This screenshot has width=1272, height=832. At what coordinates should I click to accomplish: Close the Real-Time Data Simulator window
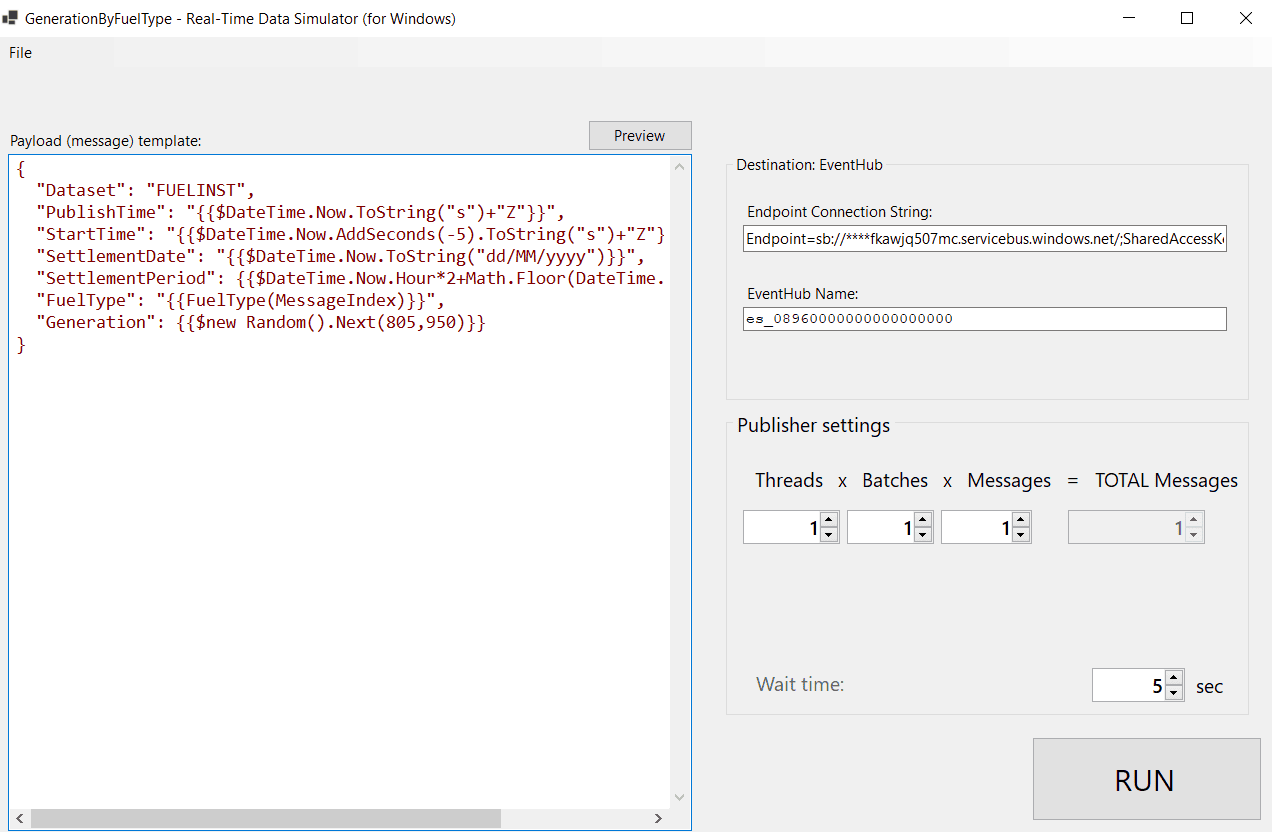tap(1245, 18)
